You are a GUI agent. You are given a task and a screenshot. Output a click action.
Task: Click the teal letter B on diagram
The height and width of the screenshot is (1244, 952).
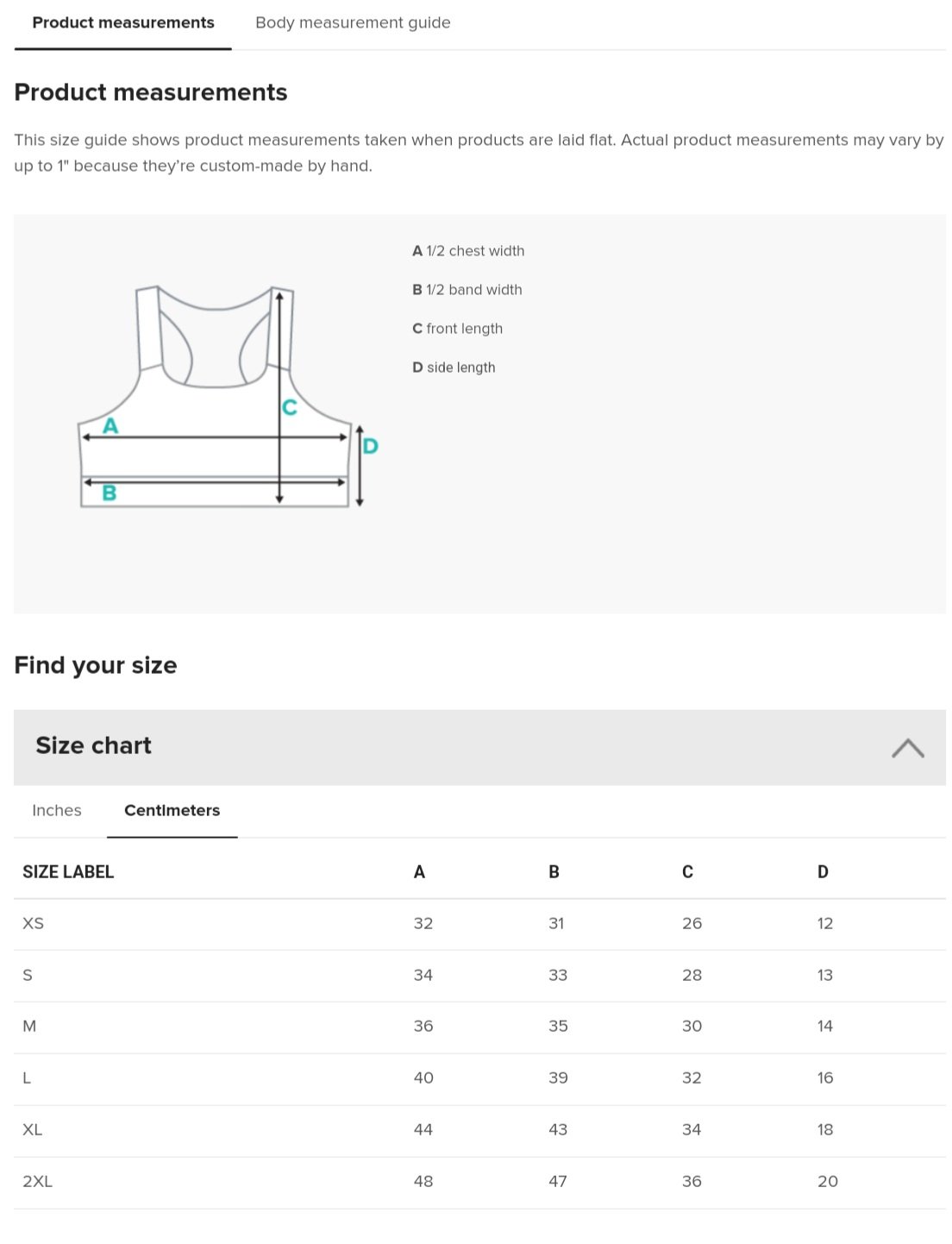pyautogui.click(x=110, y=493)
